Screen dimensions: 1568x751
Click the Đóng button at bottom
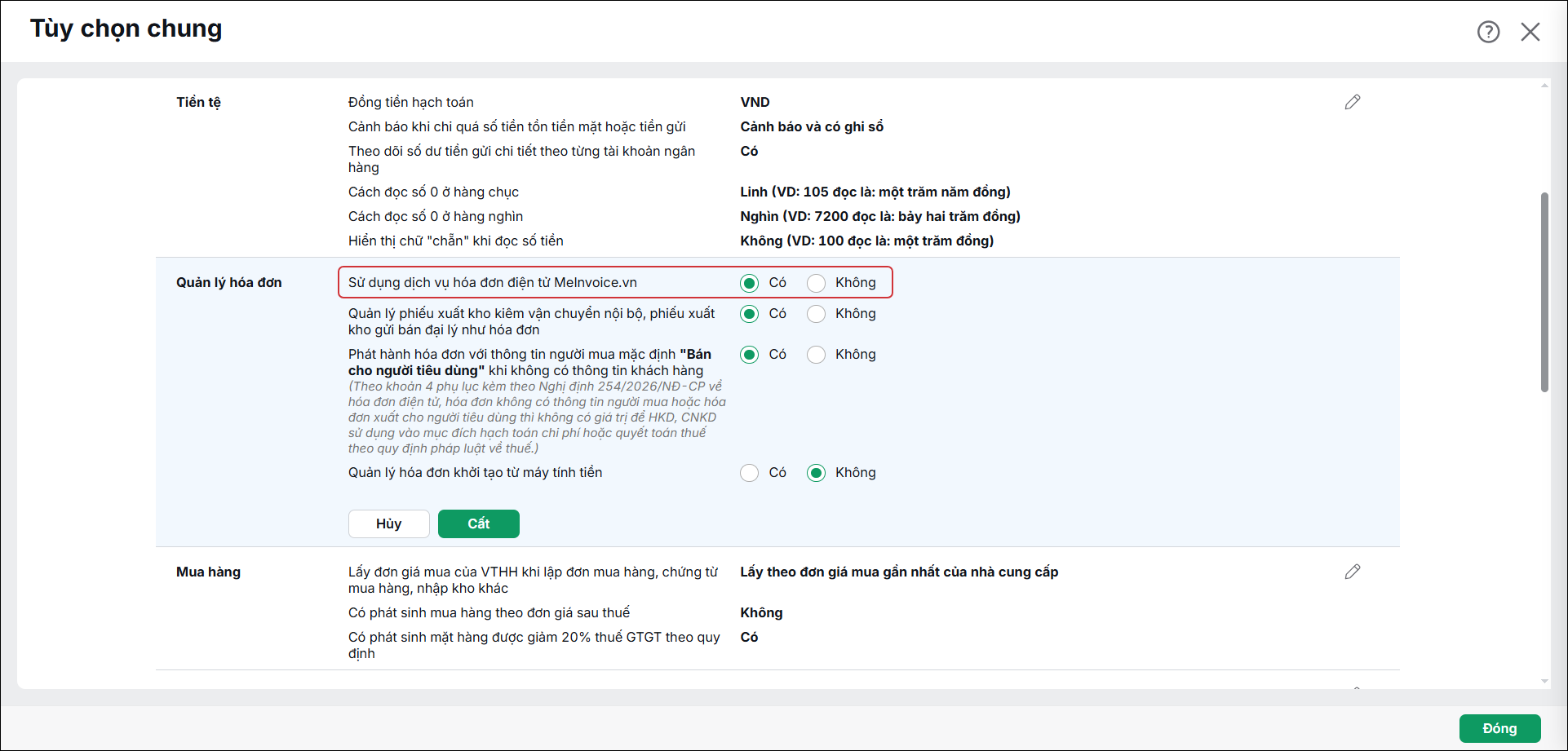(1499, 728)
